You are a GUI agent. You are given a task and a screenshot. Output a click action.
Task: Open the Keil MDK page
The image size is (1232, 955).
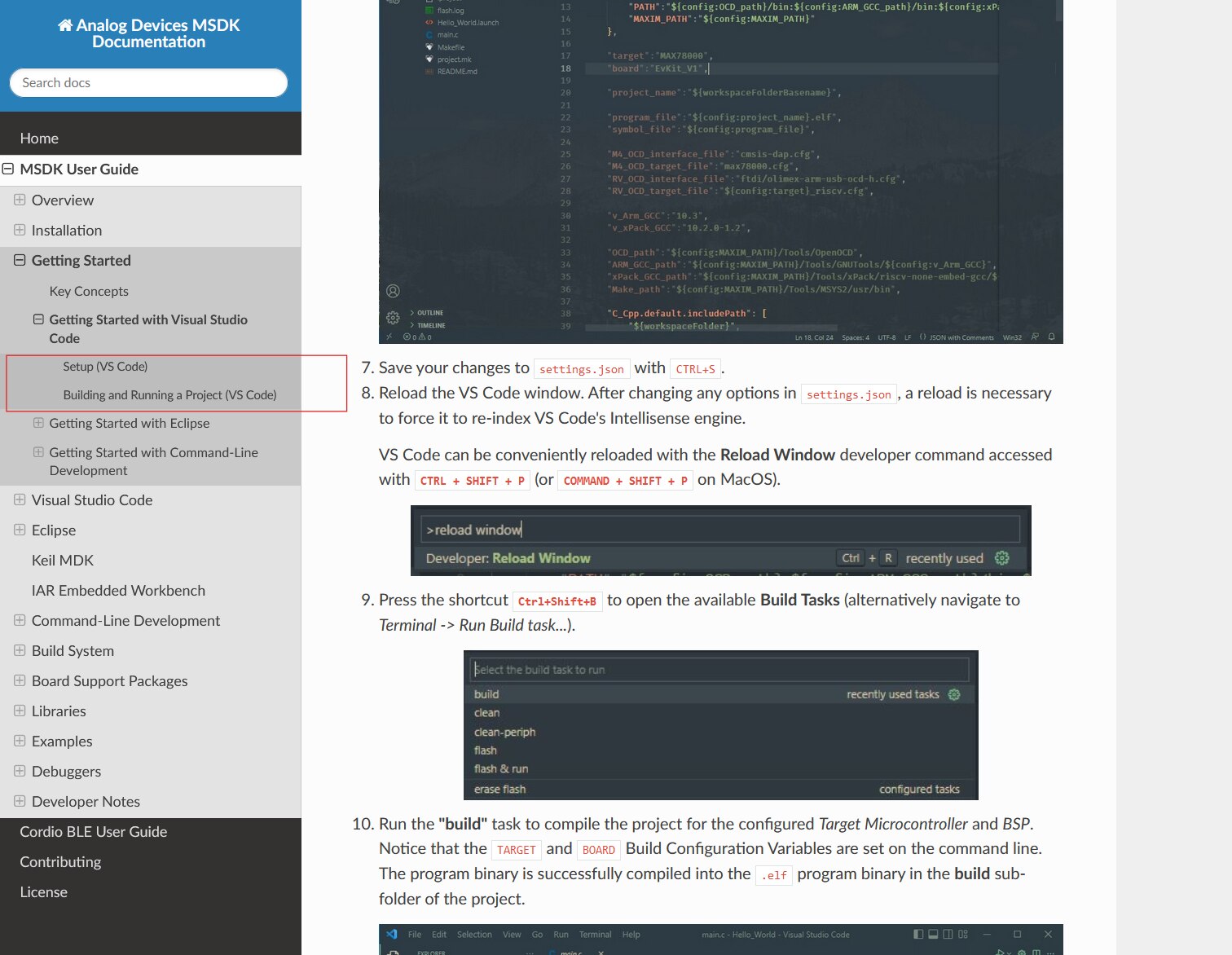pyautogui.click(x=63, y=561)
